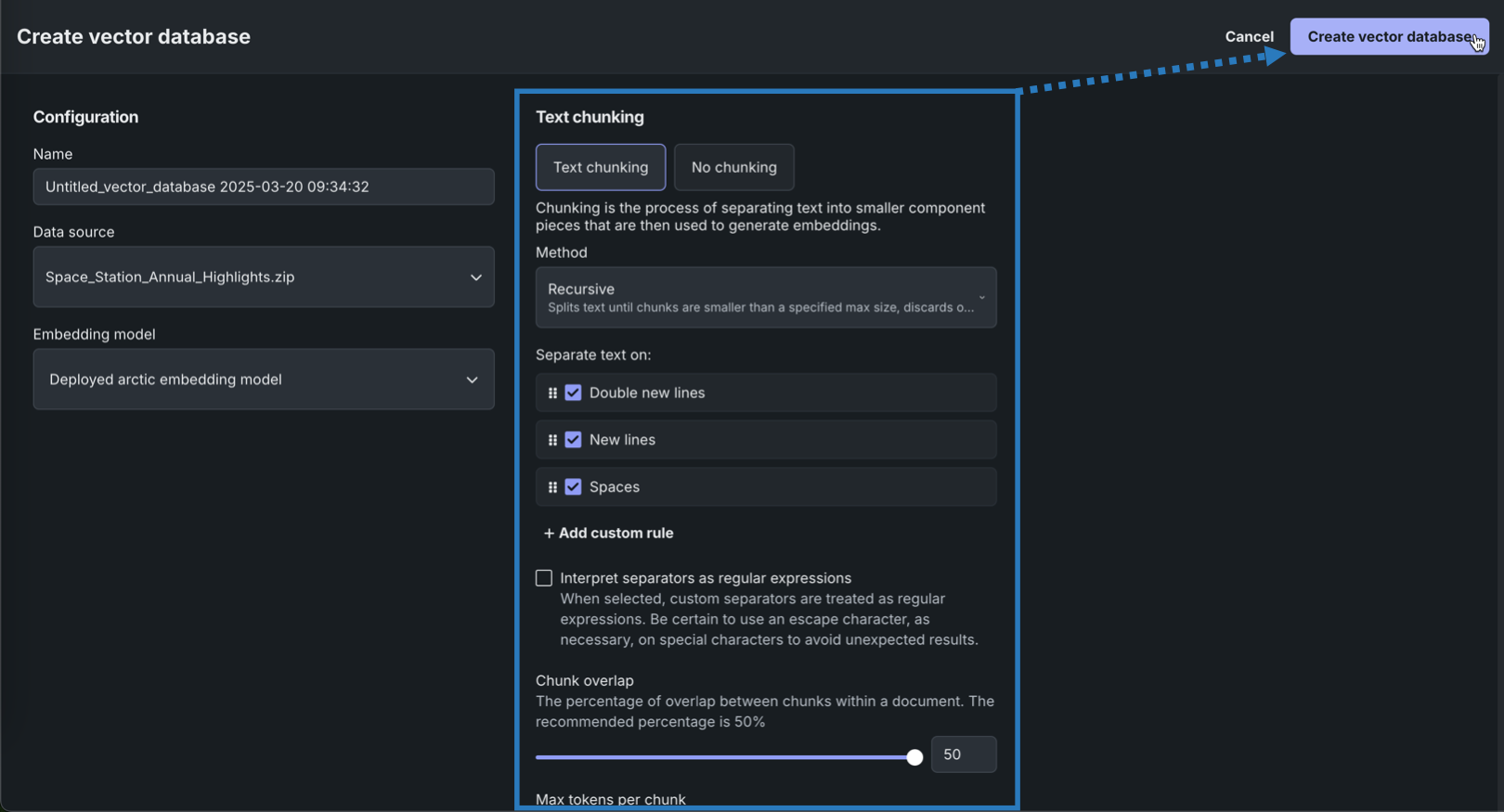Select the Text chunking tab
The height and width of the screenshot is (812, 1504).
(x=601, y=167)
